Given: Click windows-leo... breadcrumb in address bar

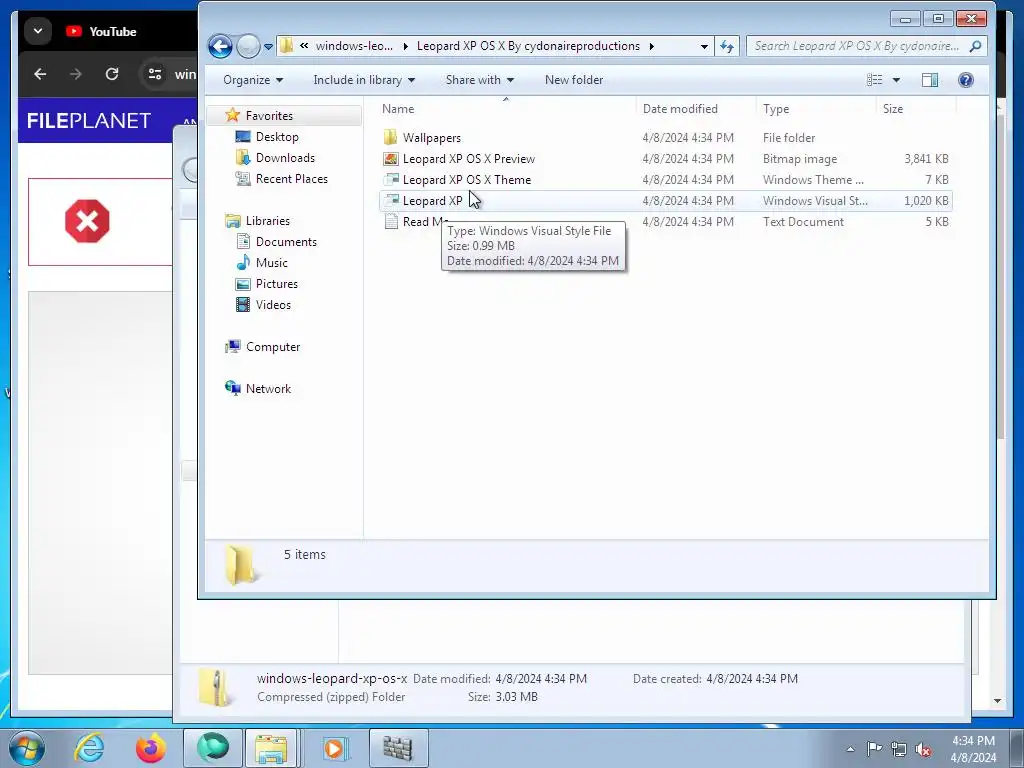Looking at the screenshot, I should (354, 46).
